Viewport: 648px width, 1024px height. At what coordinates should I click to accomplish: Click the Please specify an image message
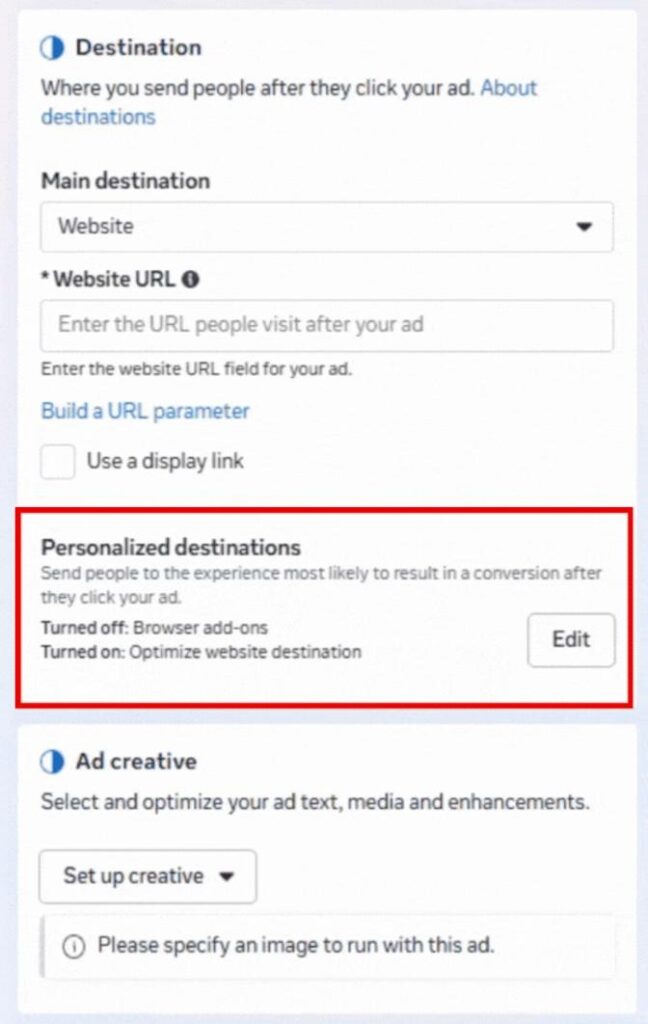pyautogui.click(x=295, y=945)
